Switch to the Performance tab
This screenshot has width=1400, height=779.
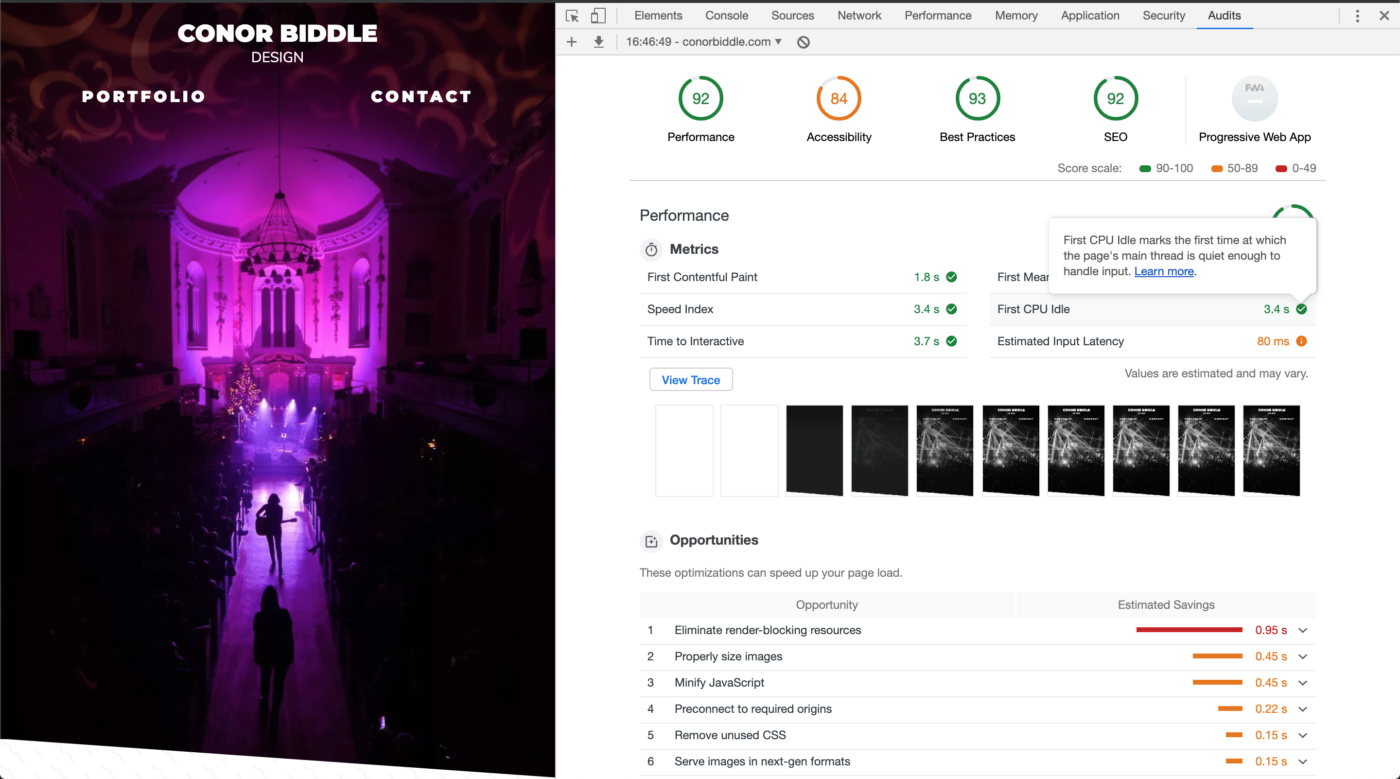[938, 16]
